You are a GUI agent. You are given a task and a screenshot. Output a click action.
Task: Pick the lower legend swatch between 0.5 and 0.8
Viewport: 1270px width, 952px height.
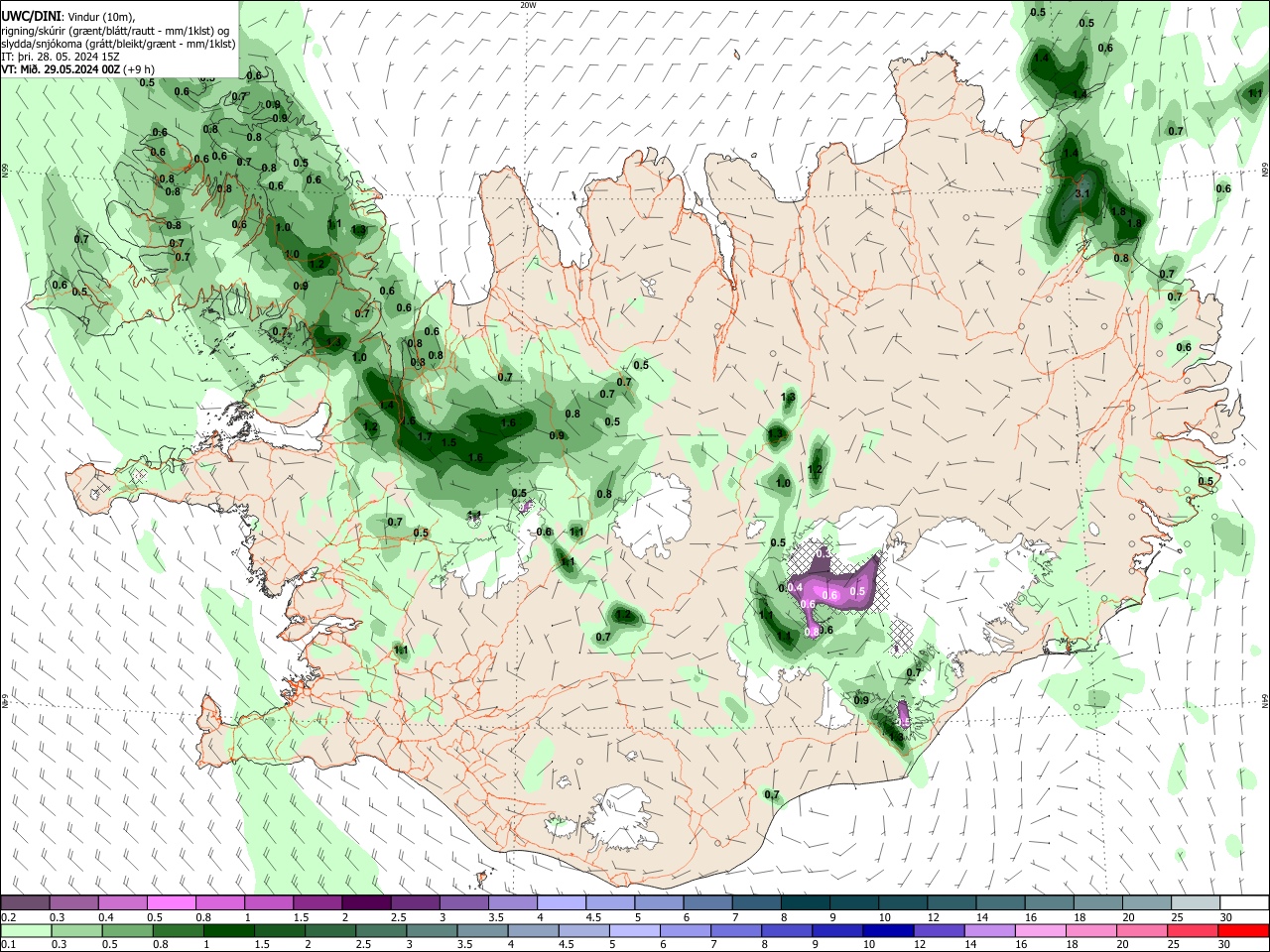coord(127,930)
